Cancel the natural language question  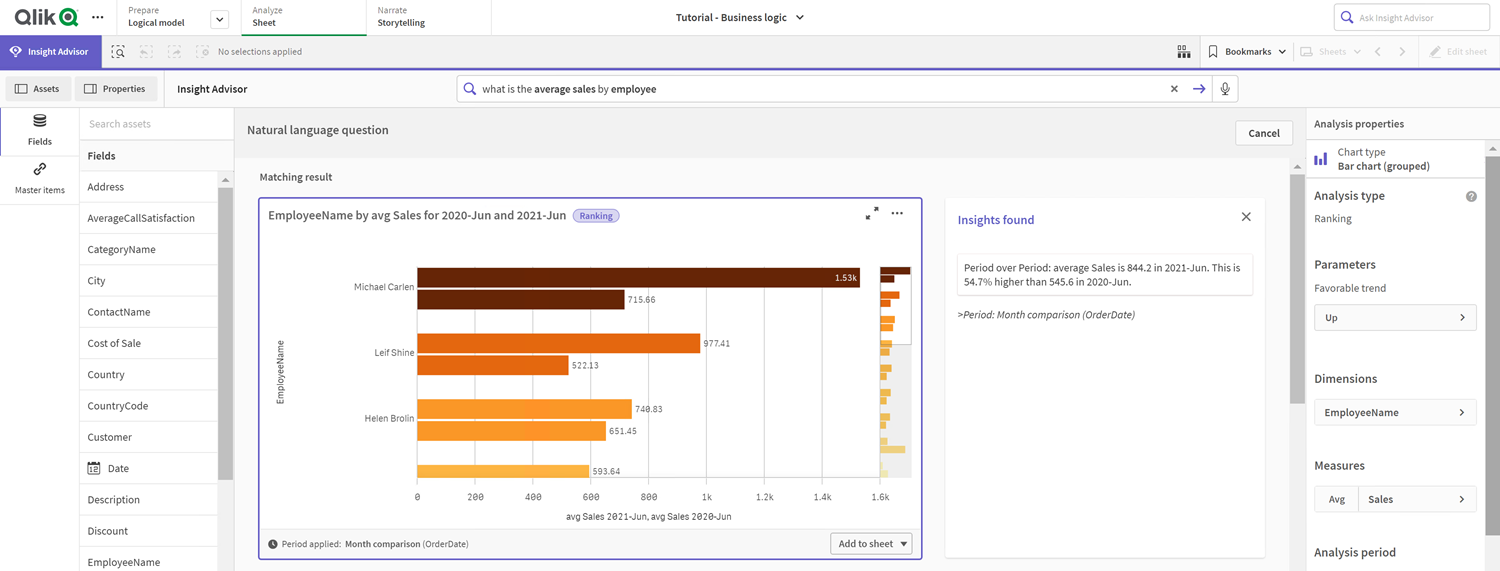pyautogui.click(x=1263, y=133)
